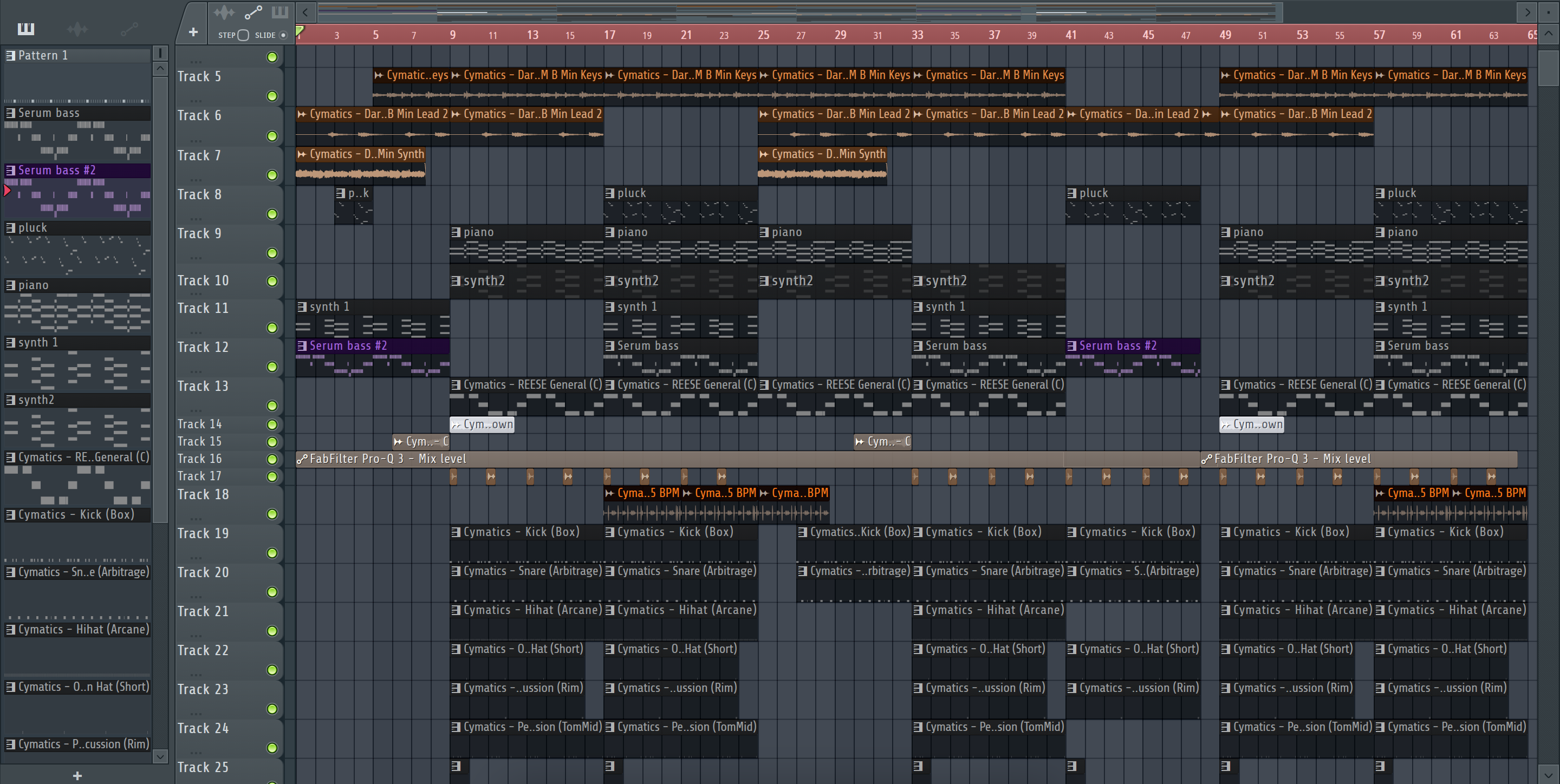1560x784 pixels.
Task: Click the right arrow of the playlist overview scrollbar
Action: (x=1527, y=12)
